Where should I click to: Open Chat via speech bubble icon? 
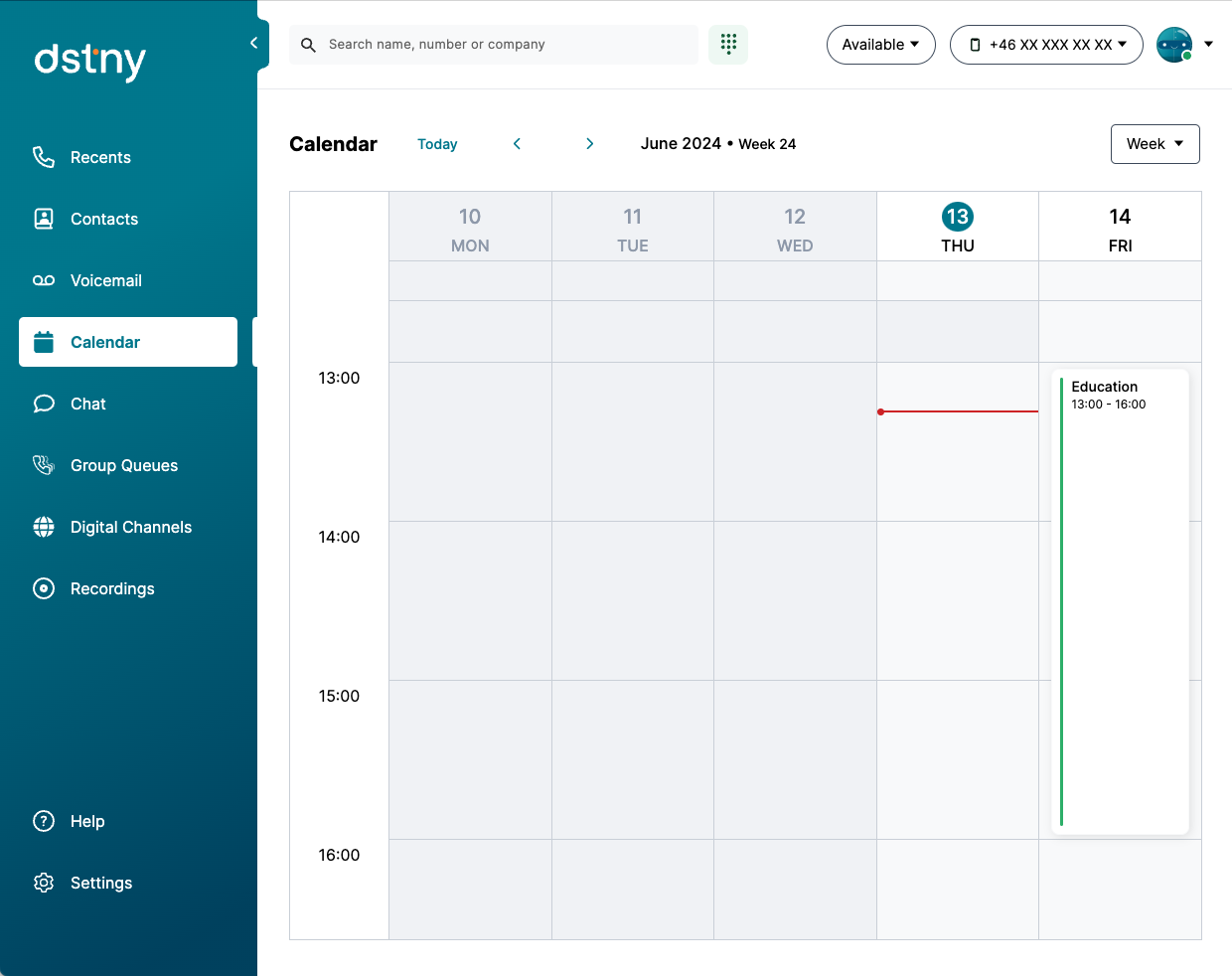click(x=44, y=404)
